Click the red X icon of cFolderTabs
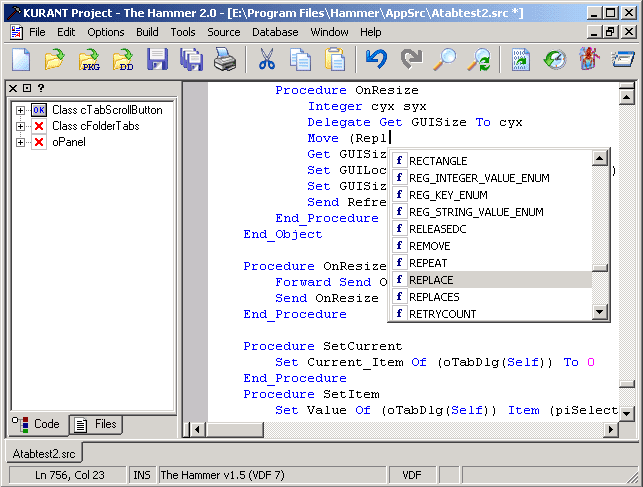Screen dimensions: 643x487 39,126
